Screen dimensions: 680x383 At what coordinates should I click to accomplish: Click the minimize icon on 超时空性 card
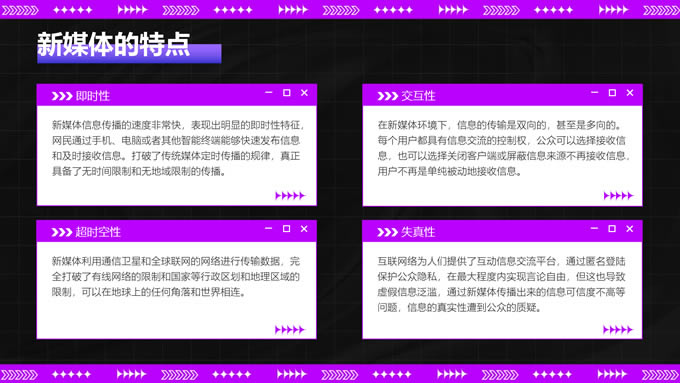[x=268, y=229]
